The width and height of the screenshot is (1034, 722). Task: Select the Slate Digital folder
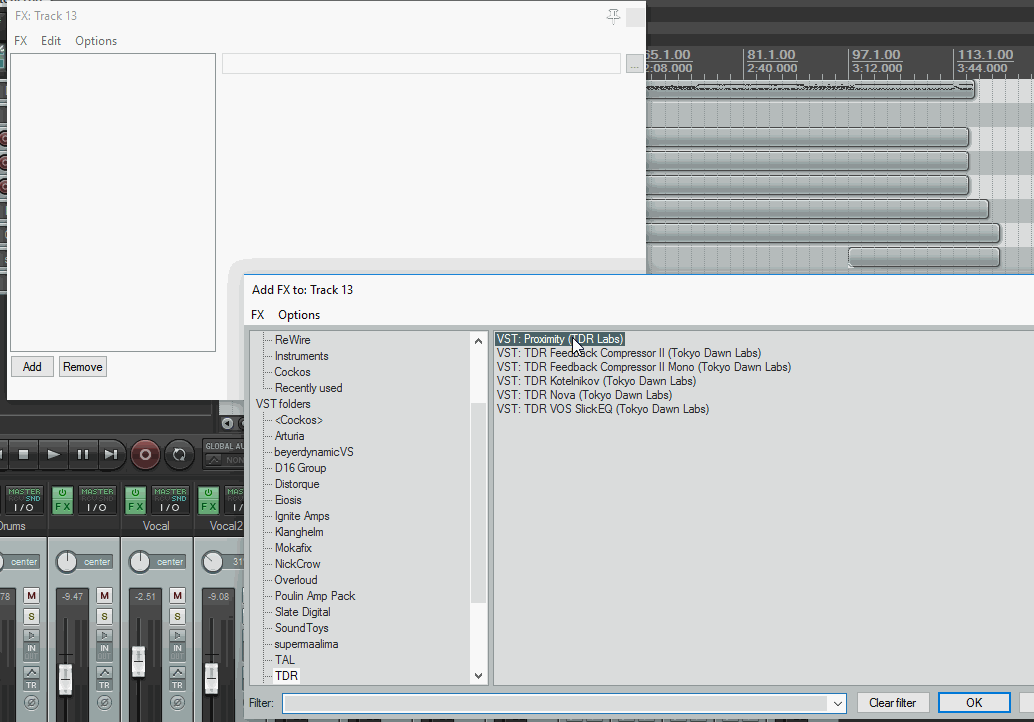click(x=303, y=612)
